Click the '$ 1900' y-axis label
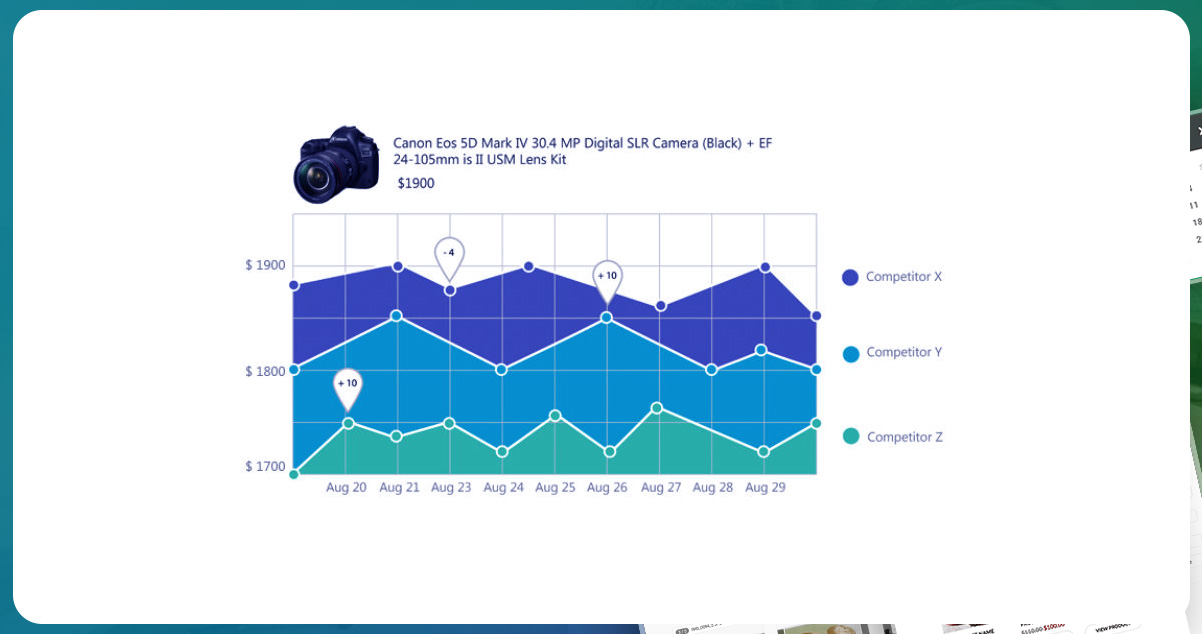1202x634 pixels. point(265,265)
